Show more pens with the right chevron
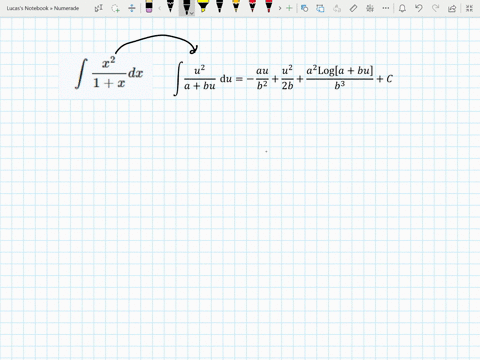This screenshot has height=360, width=480. click(280, 8)
